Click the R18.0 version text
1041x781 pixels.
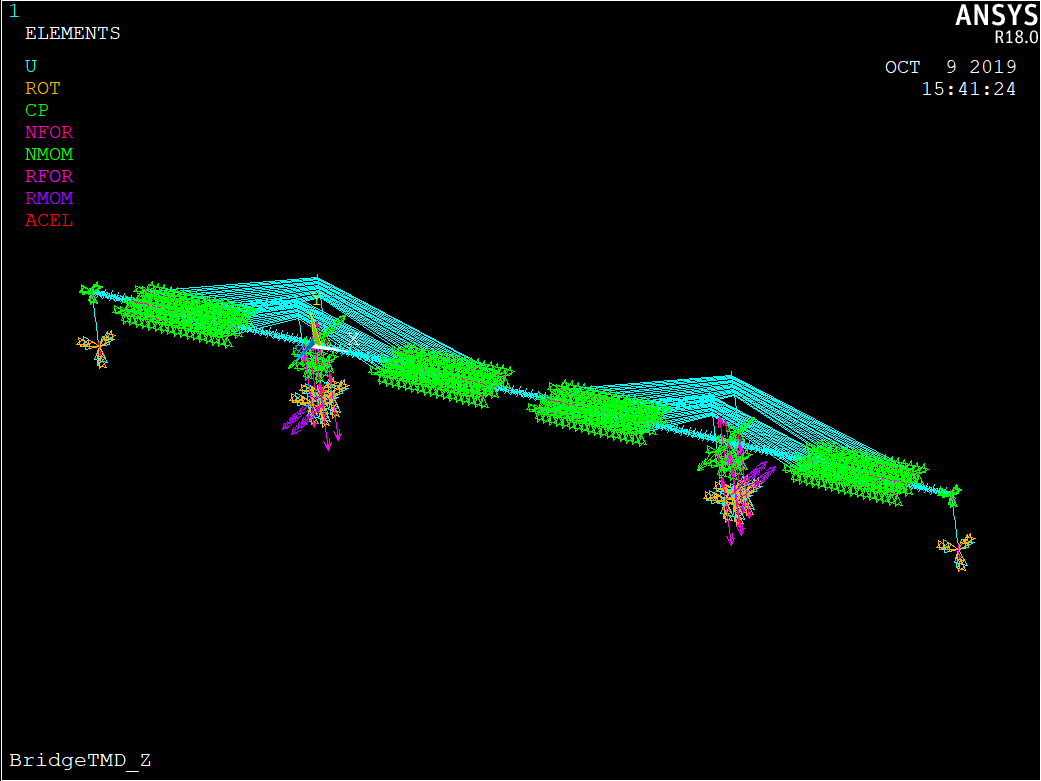click(1015, 37)
